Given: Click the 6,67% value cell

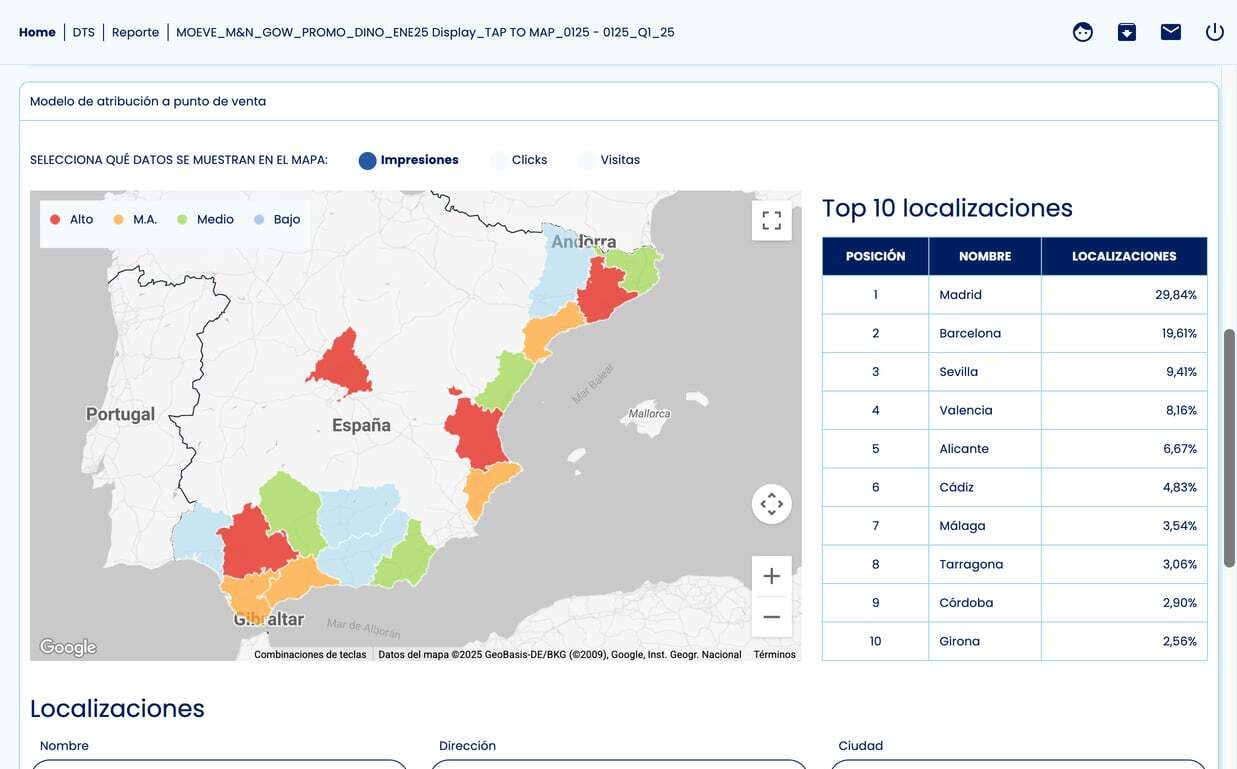Looking at the screenshot, I should [x=1124, y=449].
